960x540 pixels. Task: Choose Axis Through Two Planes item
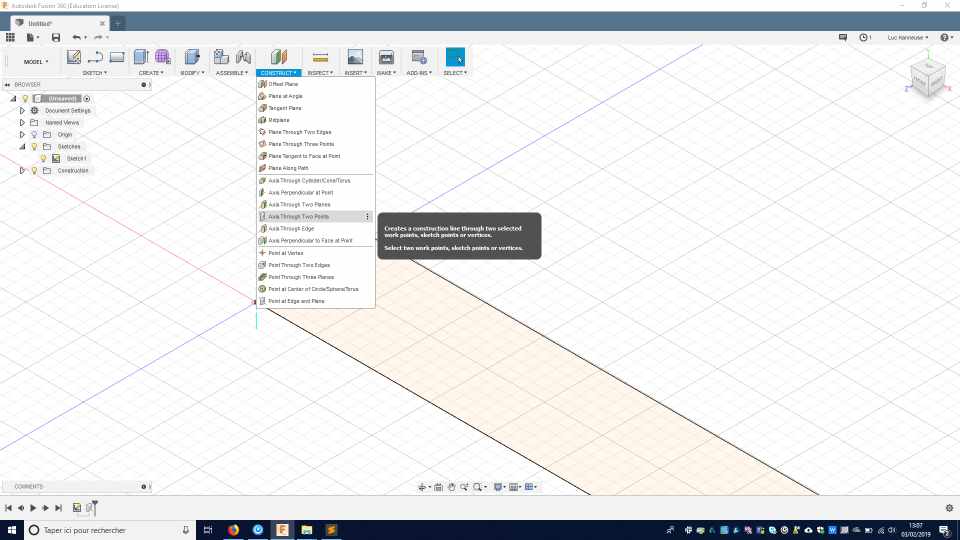pos(315,204)
